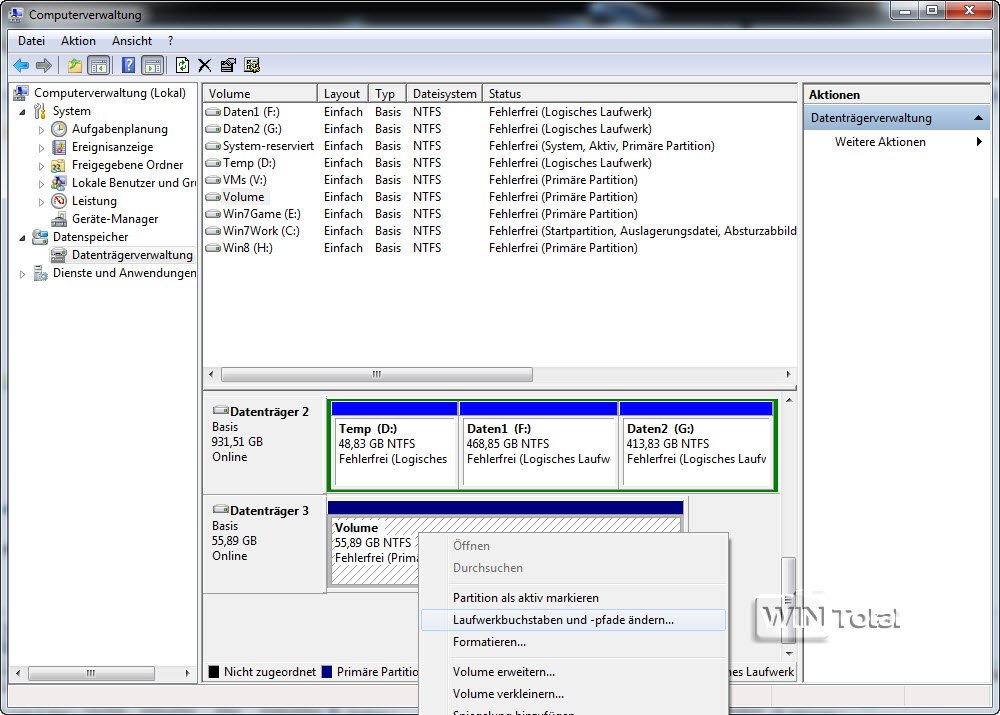This screenshot has height=715, width=1000.
Task: Expand the Weitere Aktionen submenu arrow
Action: tap(979, 142)
